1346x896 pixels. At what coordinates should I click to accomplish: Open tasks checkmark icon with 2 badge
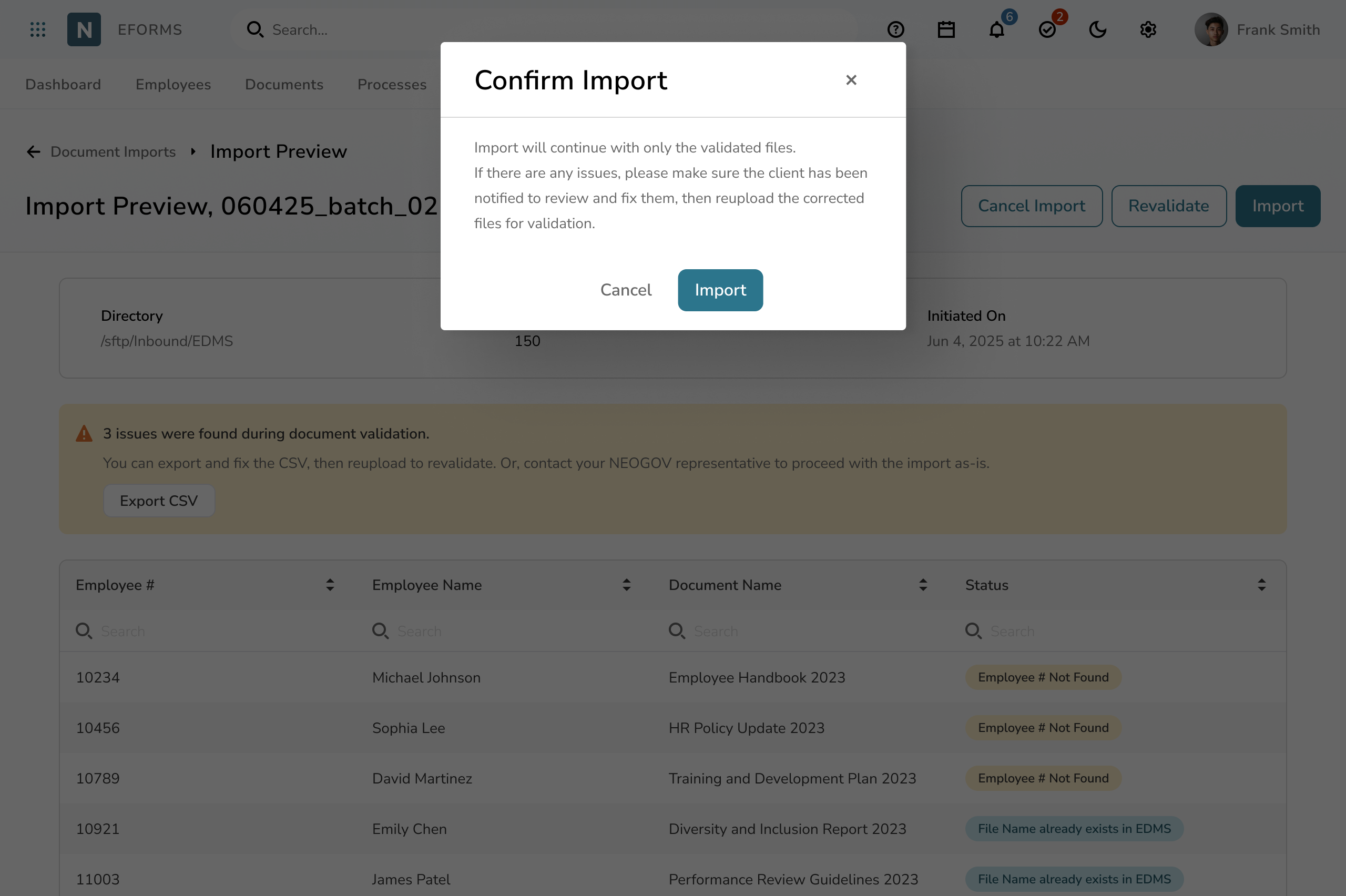tap(1047, 30)
